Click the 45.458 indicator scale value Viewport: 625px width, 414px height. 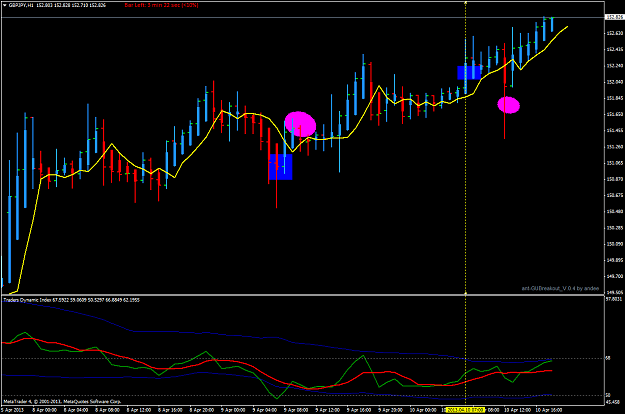[x=613, y=402]
